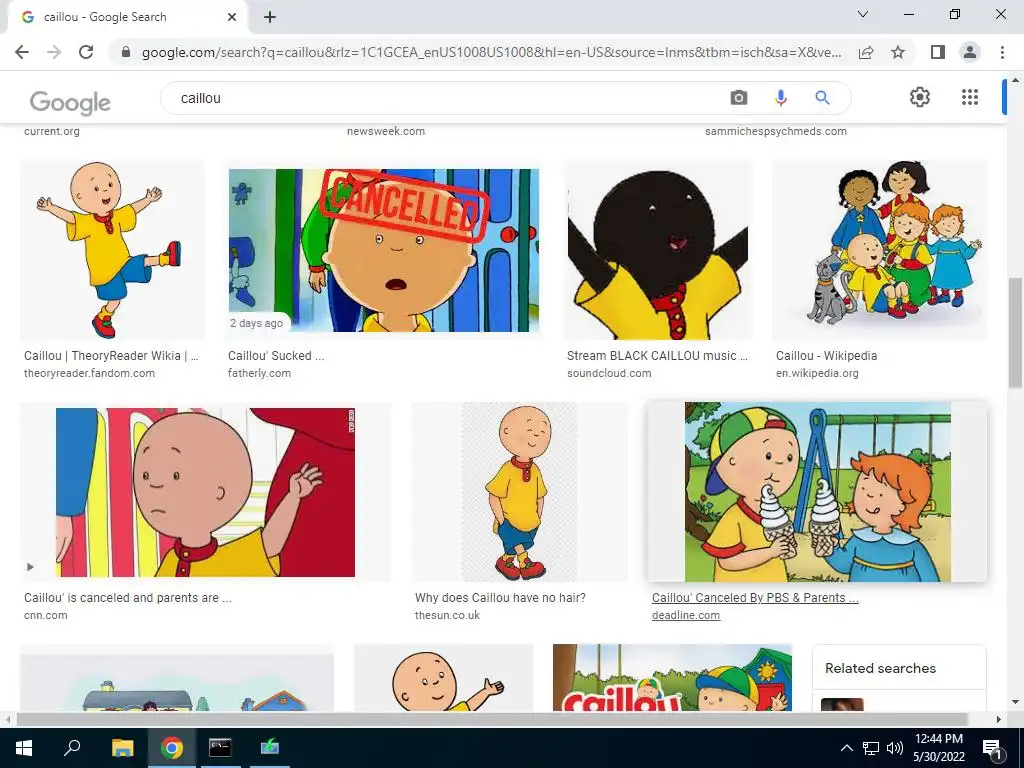
Task: Open Windows taskbar search
Action: coord(72,748)
